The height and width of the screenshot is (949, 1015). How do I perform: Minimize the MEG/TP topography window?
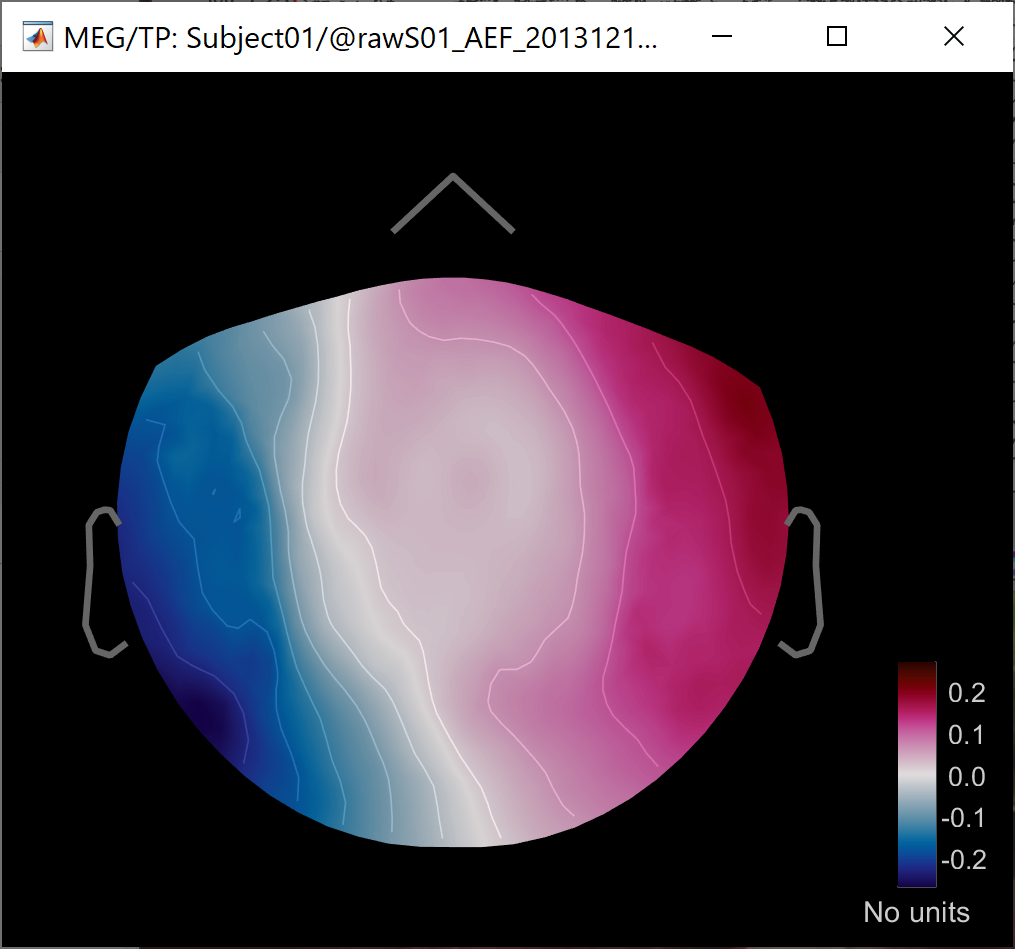point(722,37)
